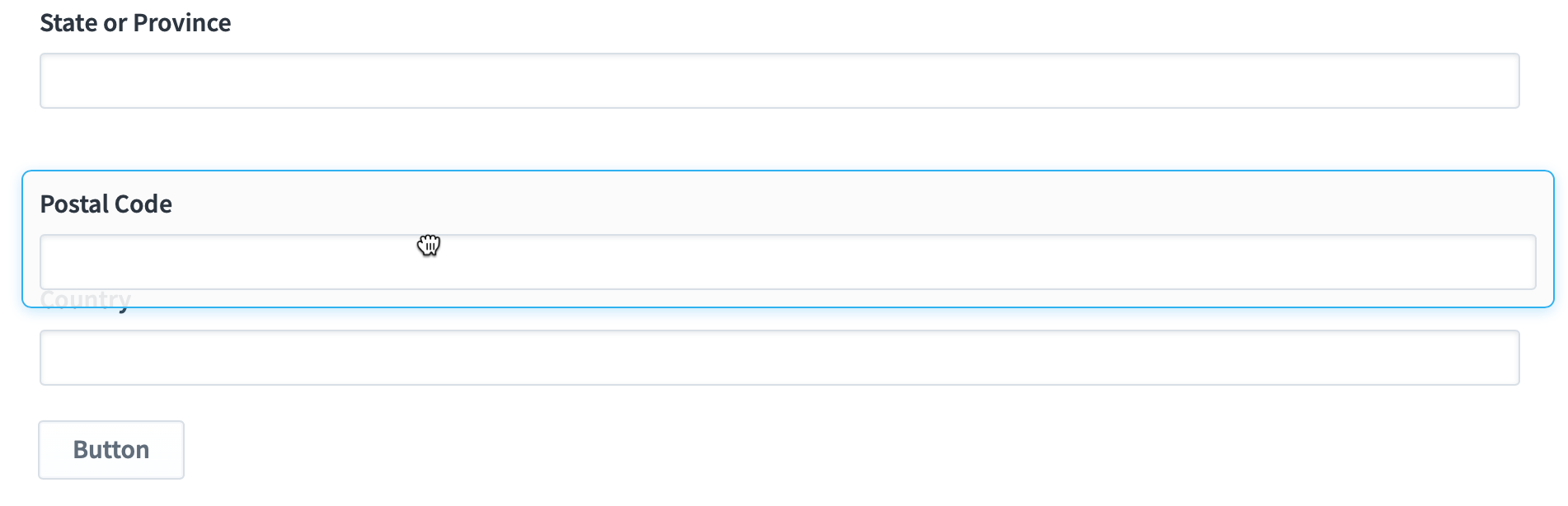Click the partially hidden 'Country' label

pos(86,300)
